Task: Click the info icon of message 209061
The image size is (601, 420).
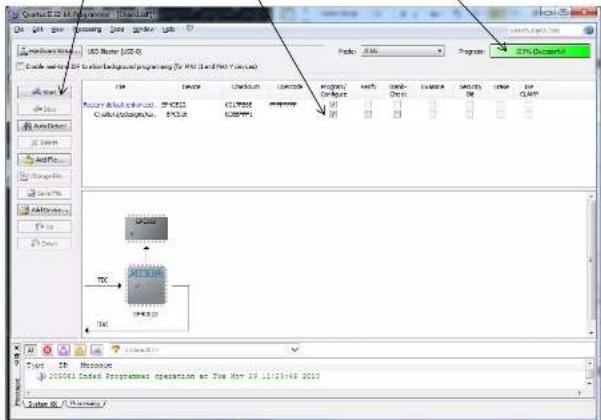Action: (x=42, y=376)
